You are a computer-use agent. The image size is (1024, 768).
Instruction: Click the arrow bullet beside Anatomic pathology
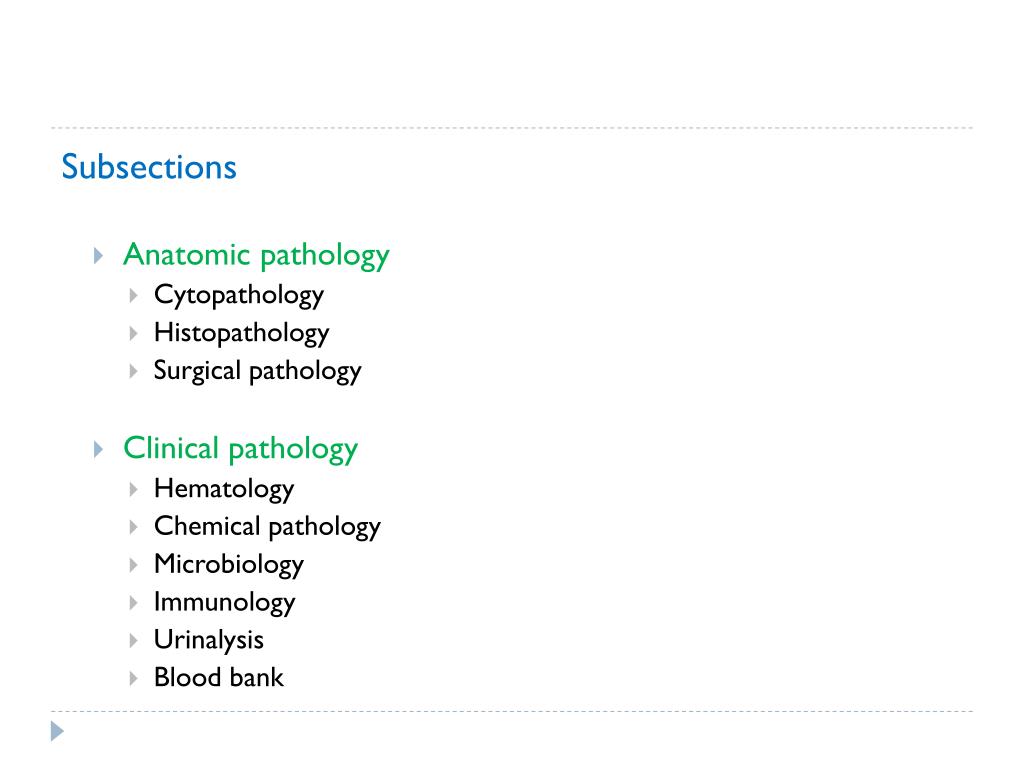pos(99,255)
